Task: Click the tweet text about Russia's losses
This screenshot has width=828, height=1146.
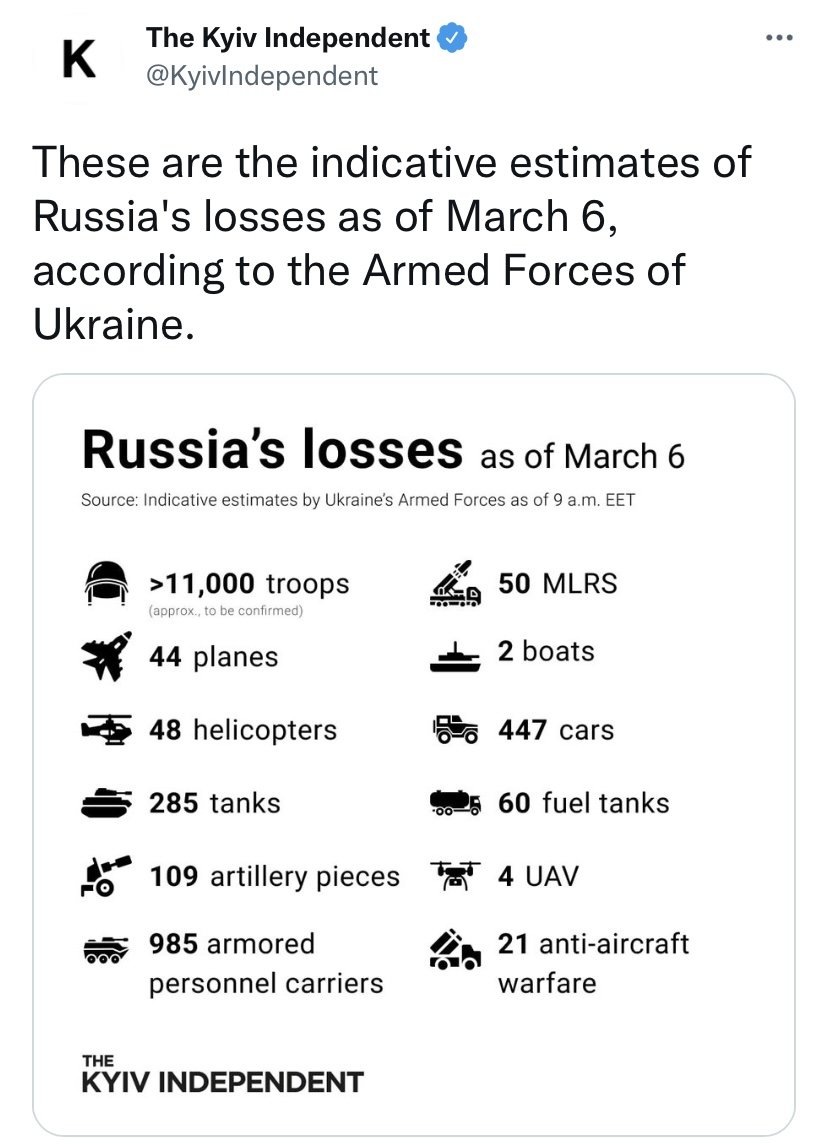Action: coord(392,243)
